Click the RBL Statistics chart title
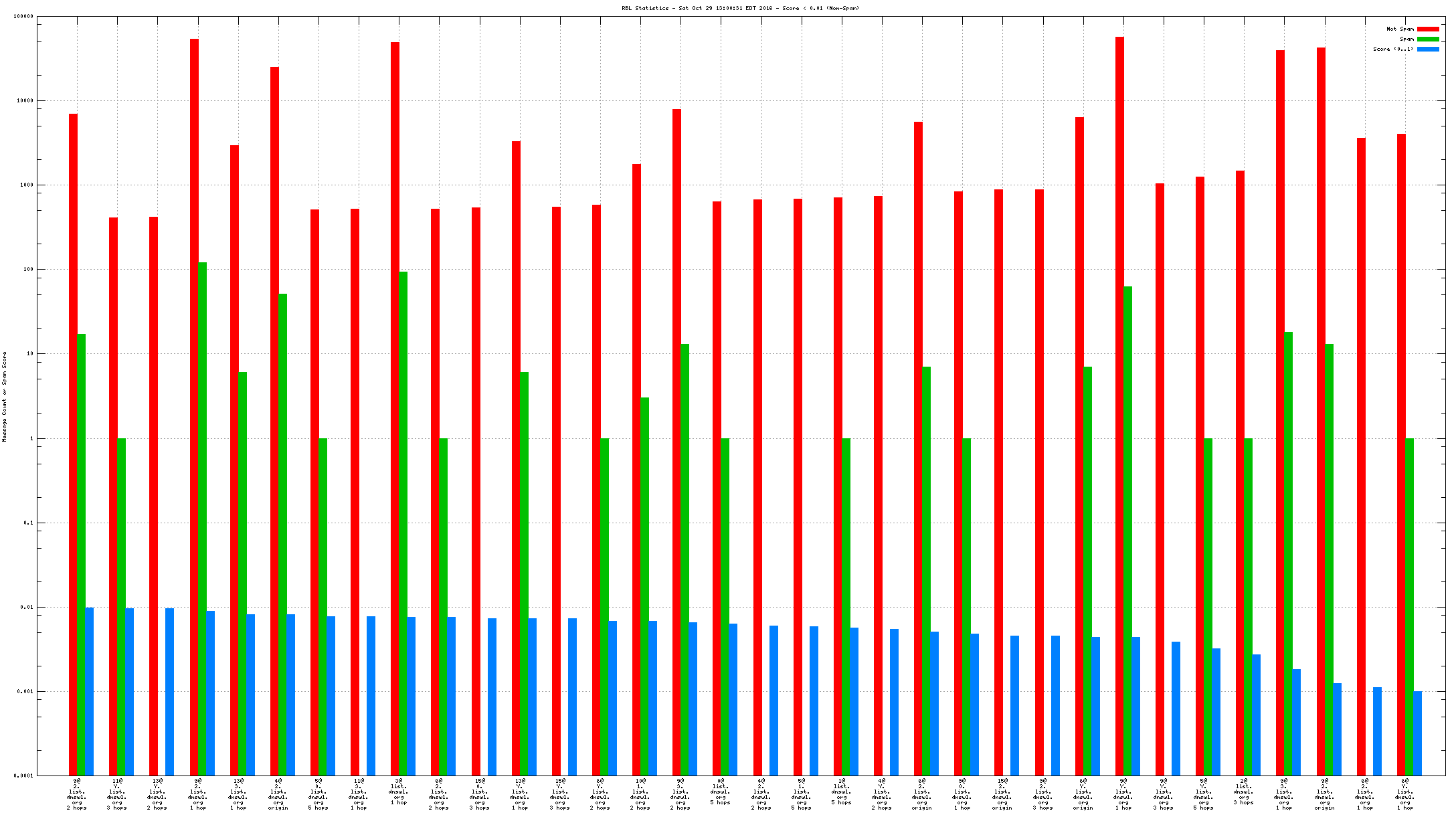The width and height of the screenshot is (1456, 819). [x=740, y=8]
